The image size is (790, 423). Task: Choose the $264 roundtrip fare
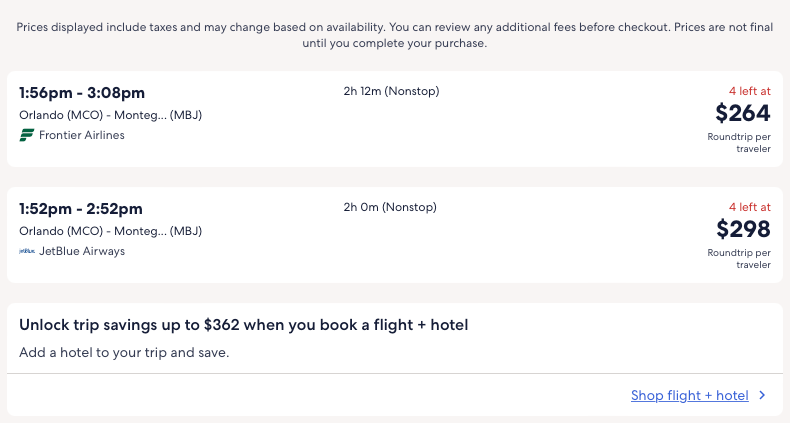[x=743, y=113]
